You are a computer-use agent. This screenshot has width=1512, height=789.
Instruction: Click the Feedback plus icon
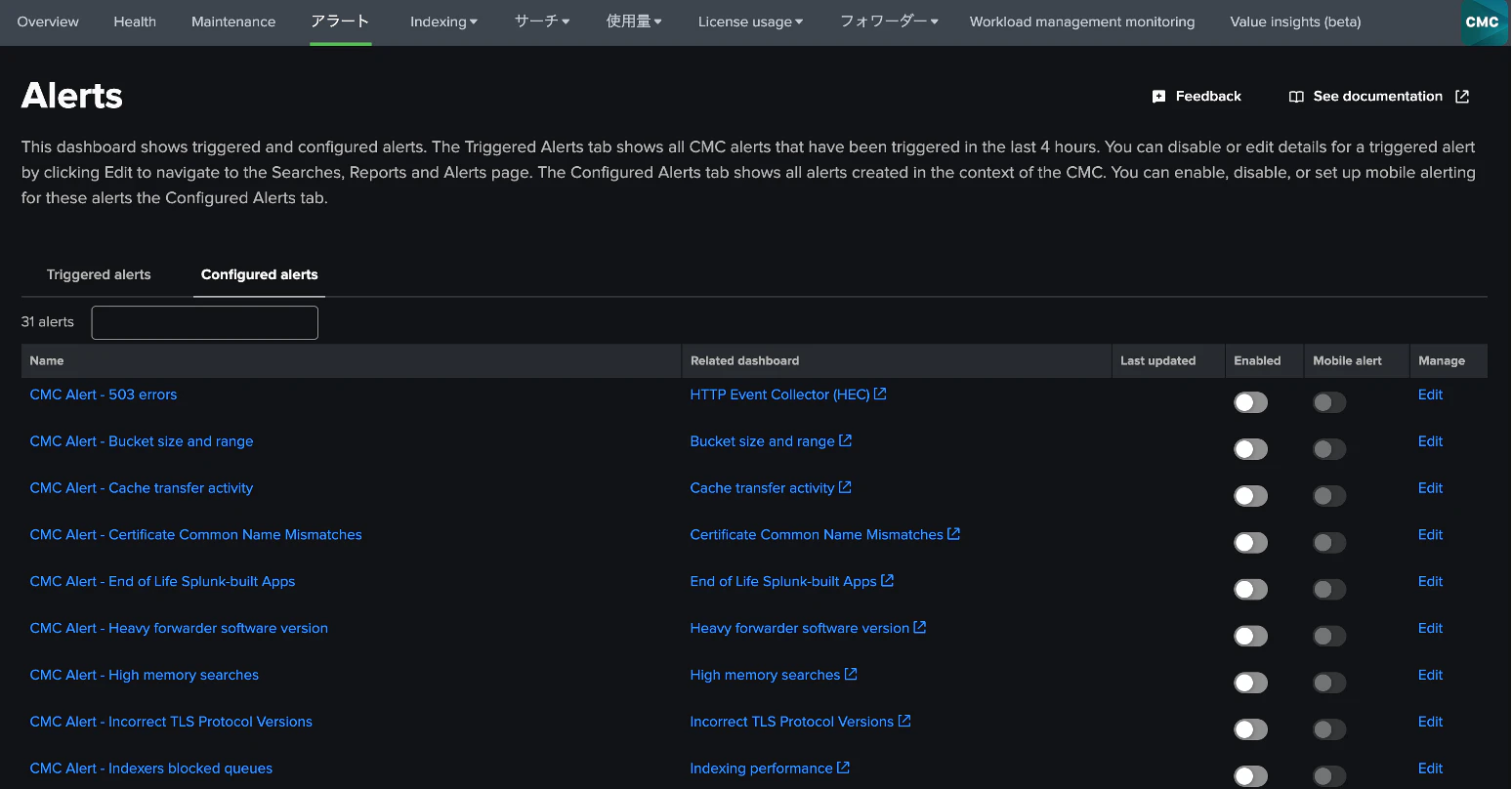click(x=1158, y=97)
